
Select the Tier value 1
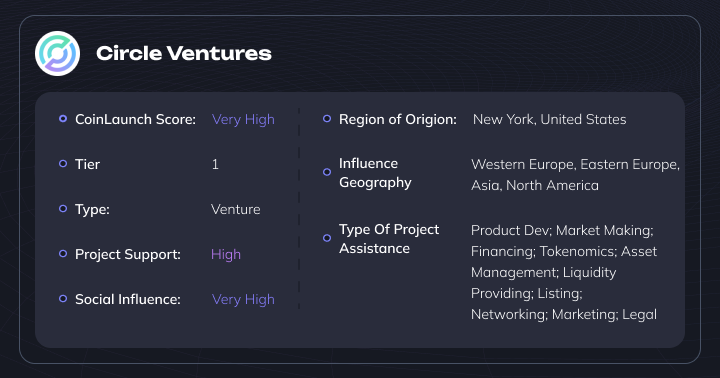tap(215, 164)
